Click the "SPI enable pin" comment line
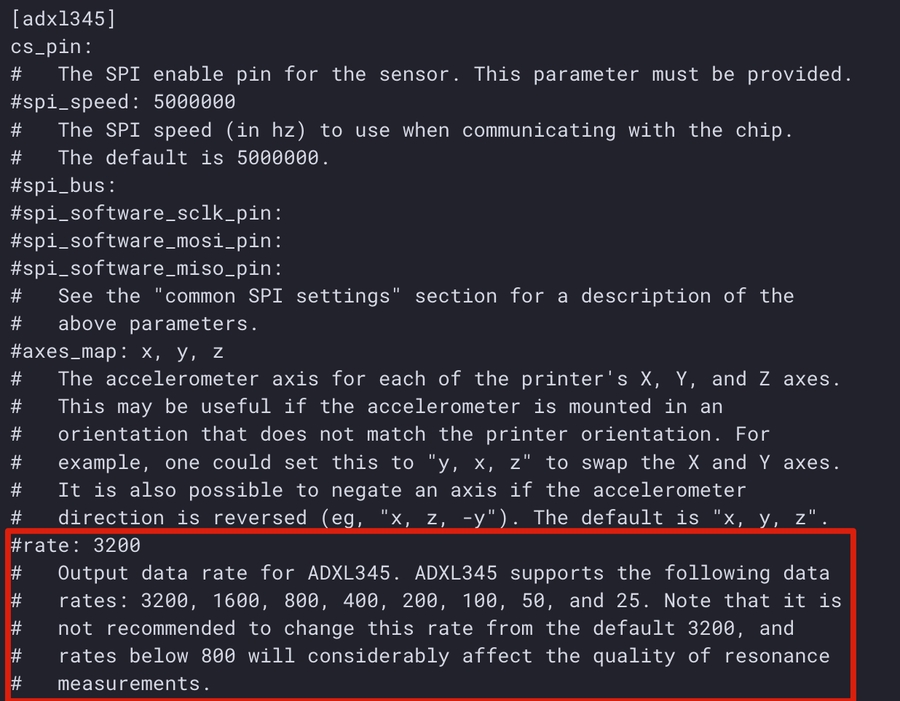The height and width of the screenshot is (701, 900). pos(455,74)
